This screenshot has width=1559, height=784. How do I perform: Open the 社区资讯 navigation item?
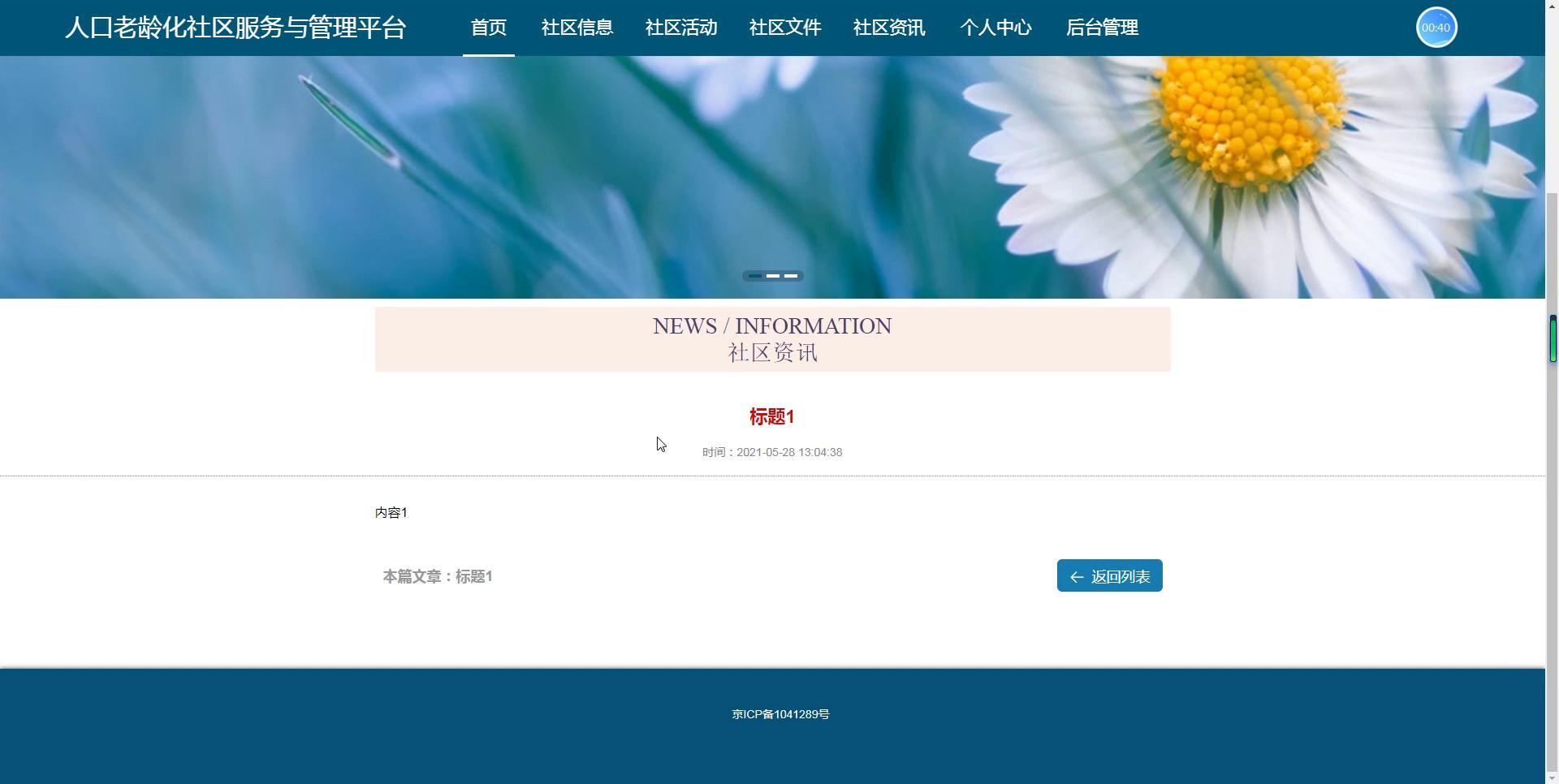pos(888,27)
